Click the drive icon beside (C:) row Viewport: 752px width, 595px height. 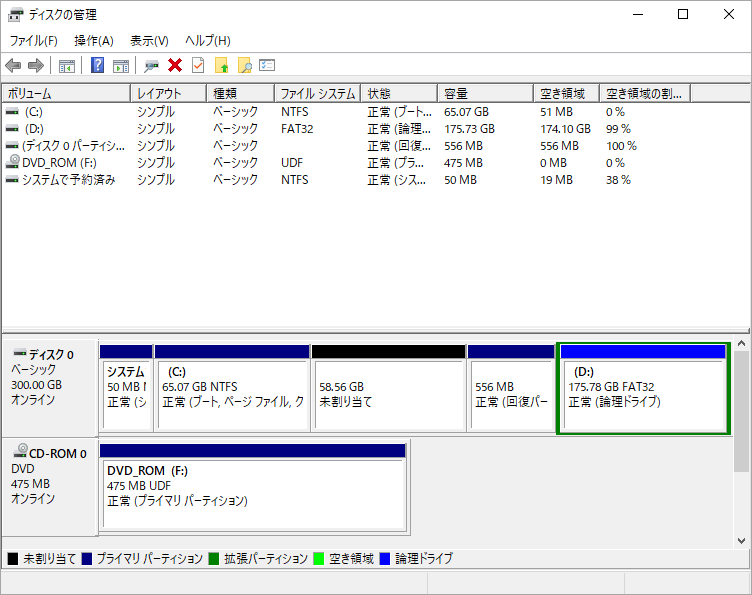12,112
